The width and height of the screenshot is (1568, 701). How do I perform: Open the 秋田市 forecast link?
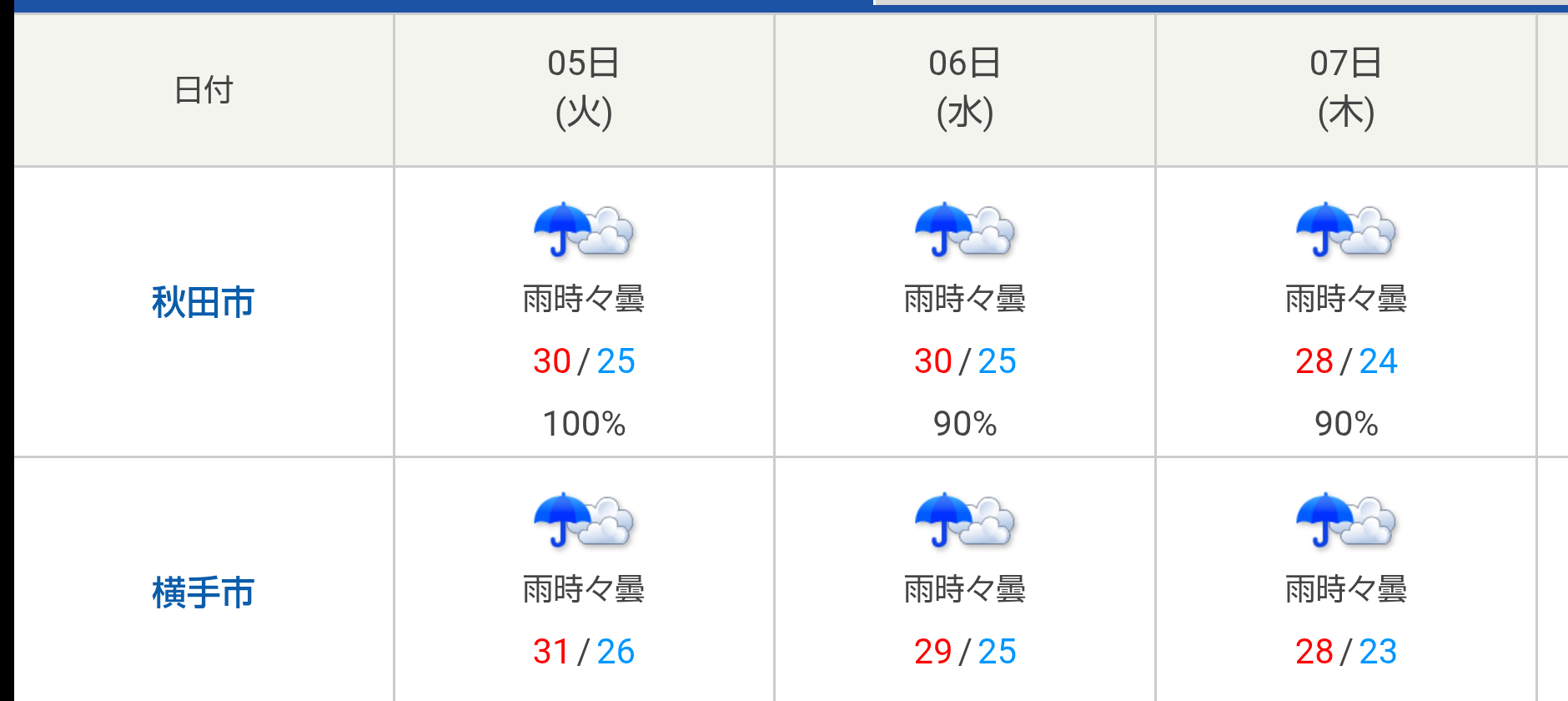[203, 302]
